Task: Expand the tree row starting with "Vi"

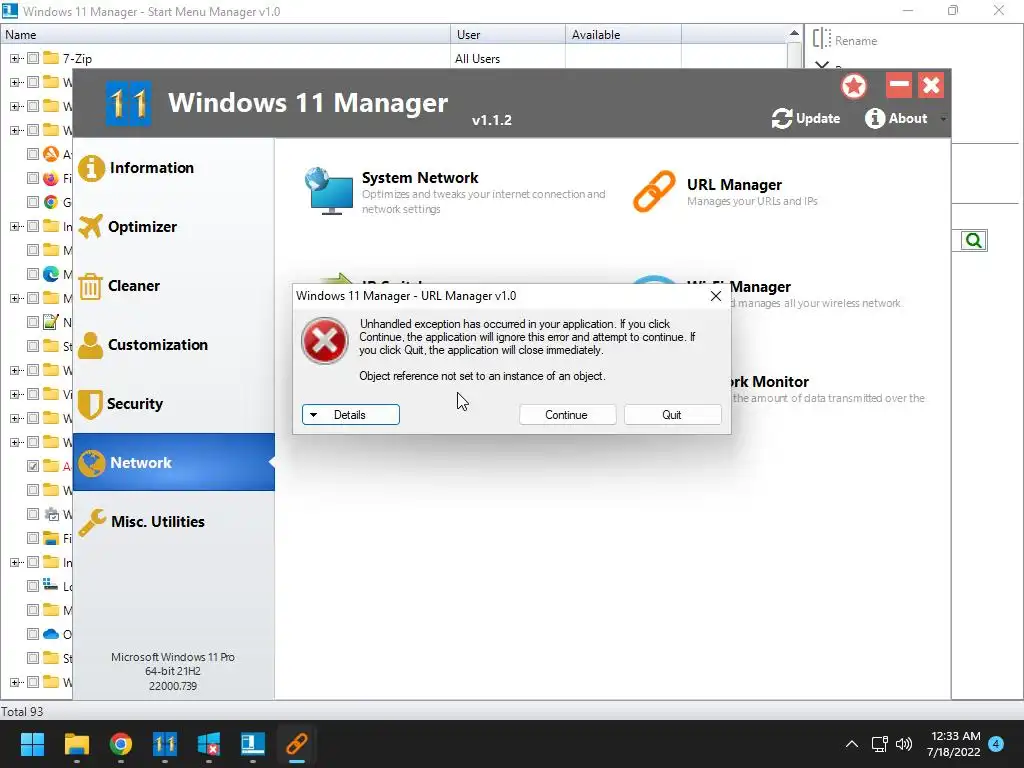Action: (14, 394)
